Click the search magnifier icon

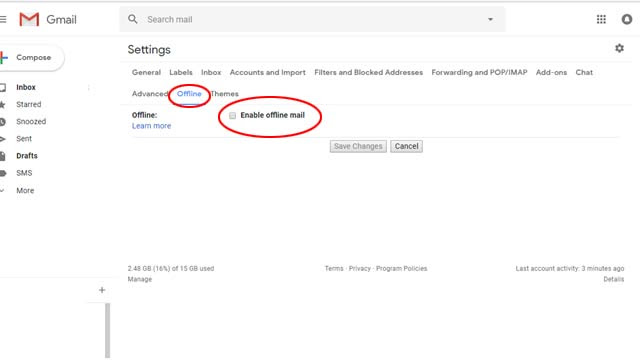(133, 19)
